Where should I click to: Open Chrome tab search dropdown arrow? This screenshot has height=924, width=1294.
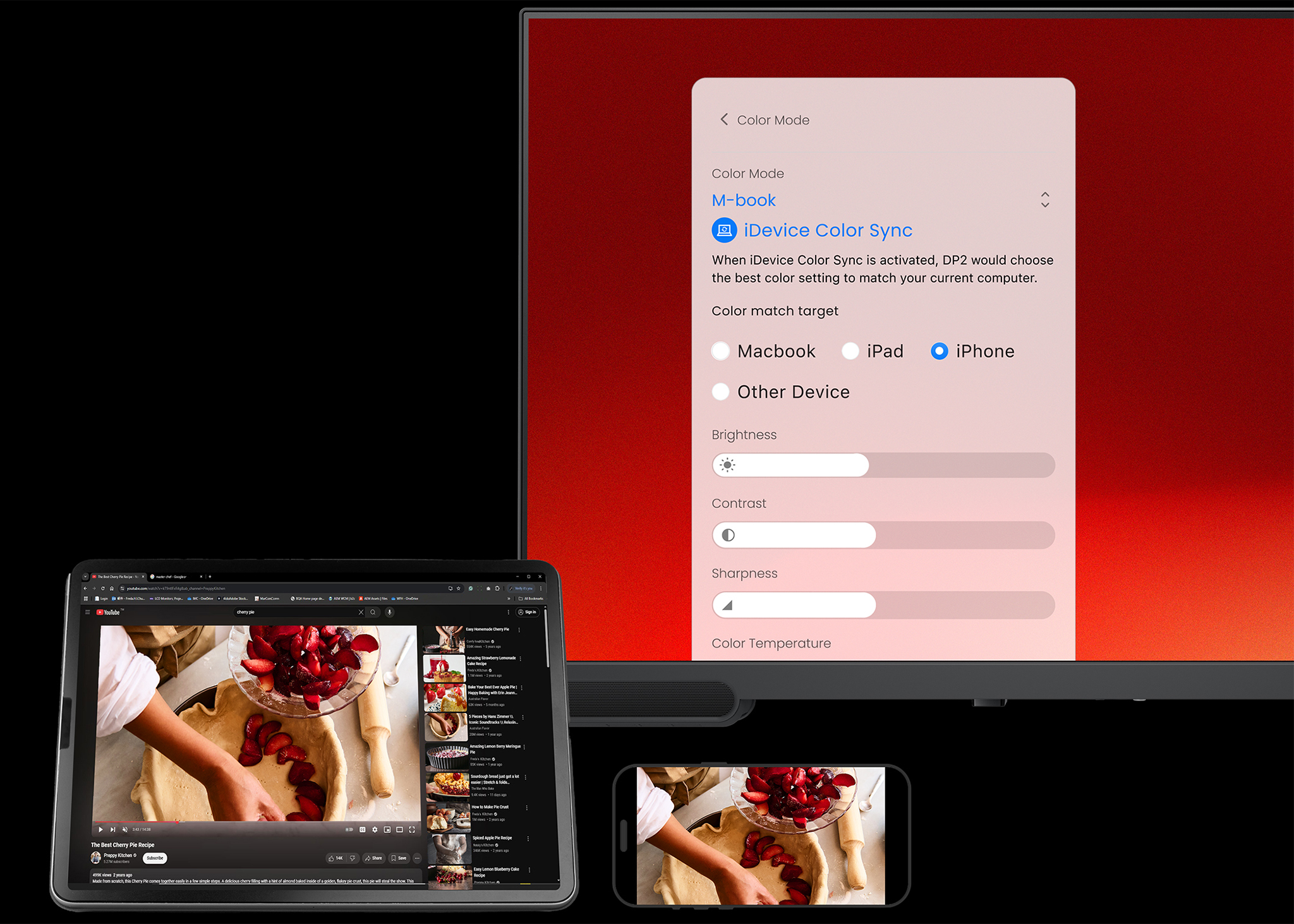tap(85, 577)
